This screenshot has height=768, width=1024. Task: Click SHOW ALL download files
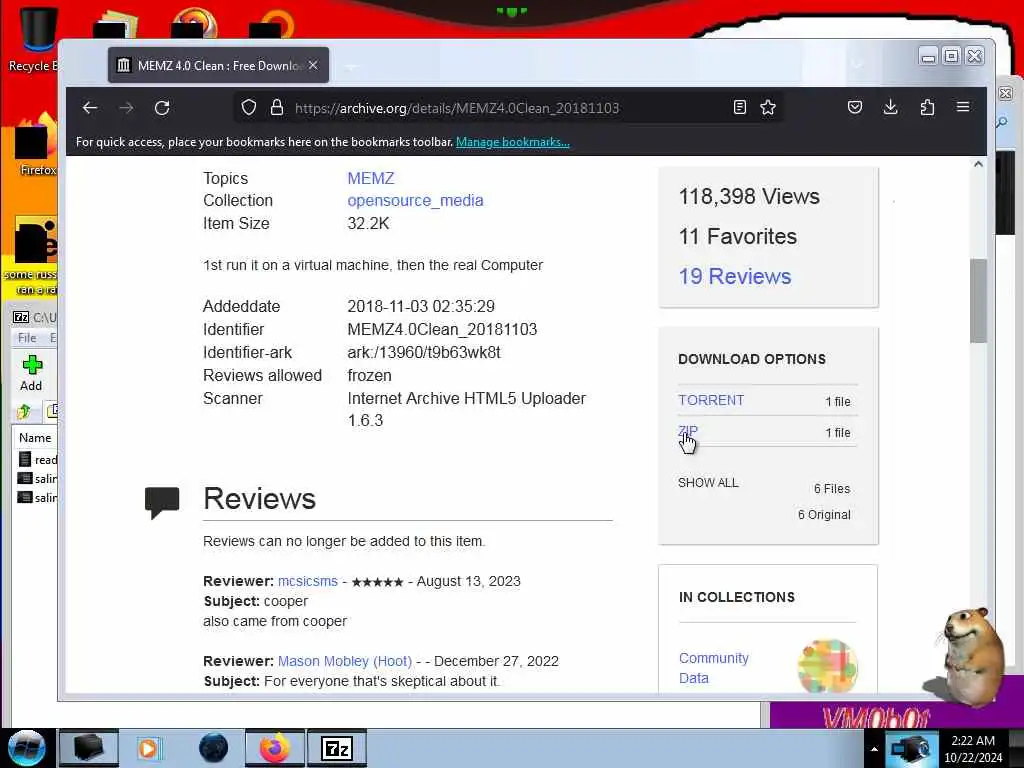(708, 483)
